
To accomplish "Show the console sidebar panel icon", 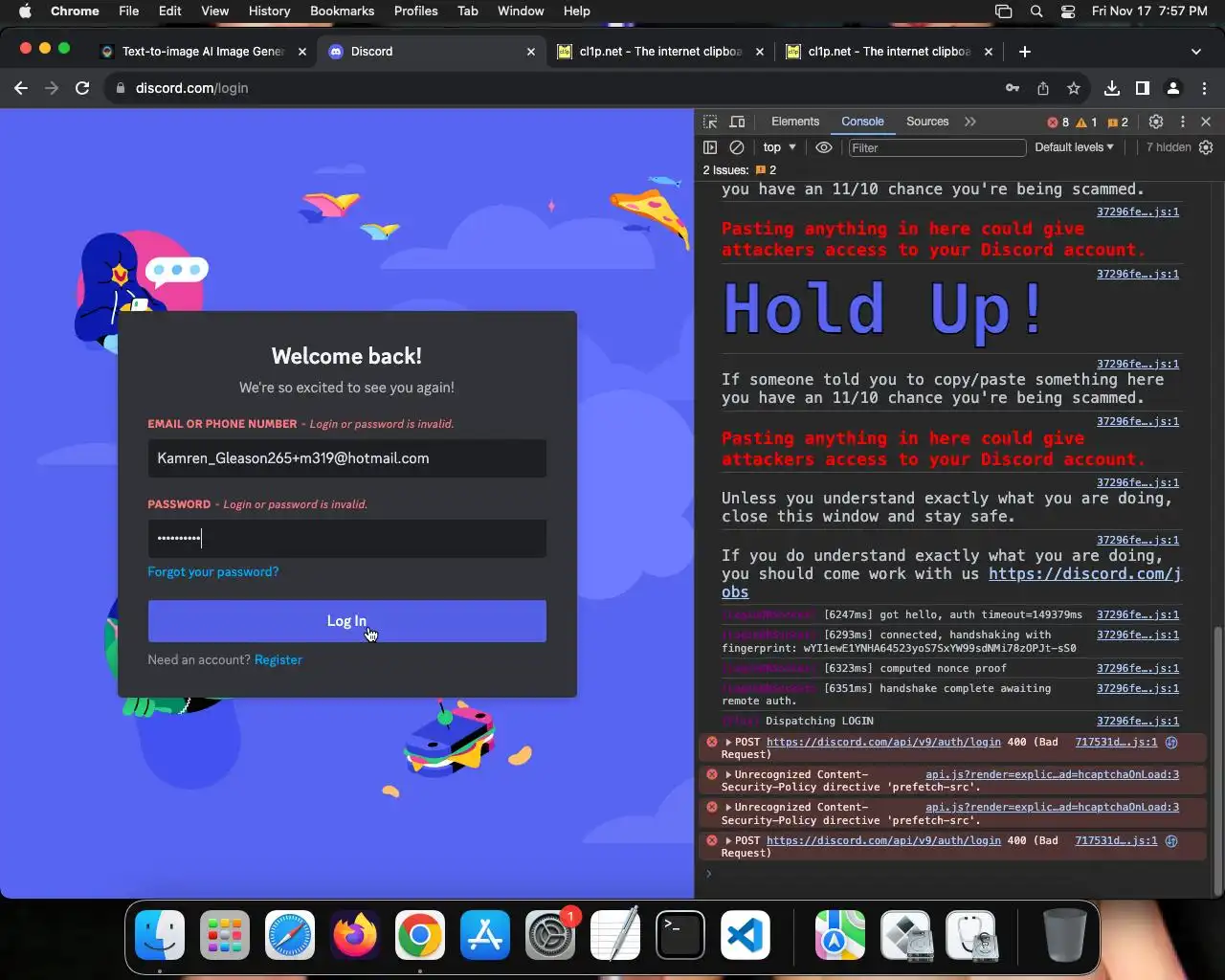I will click(710, 147).
